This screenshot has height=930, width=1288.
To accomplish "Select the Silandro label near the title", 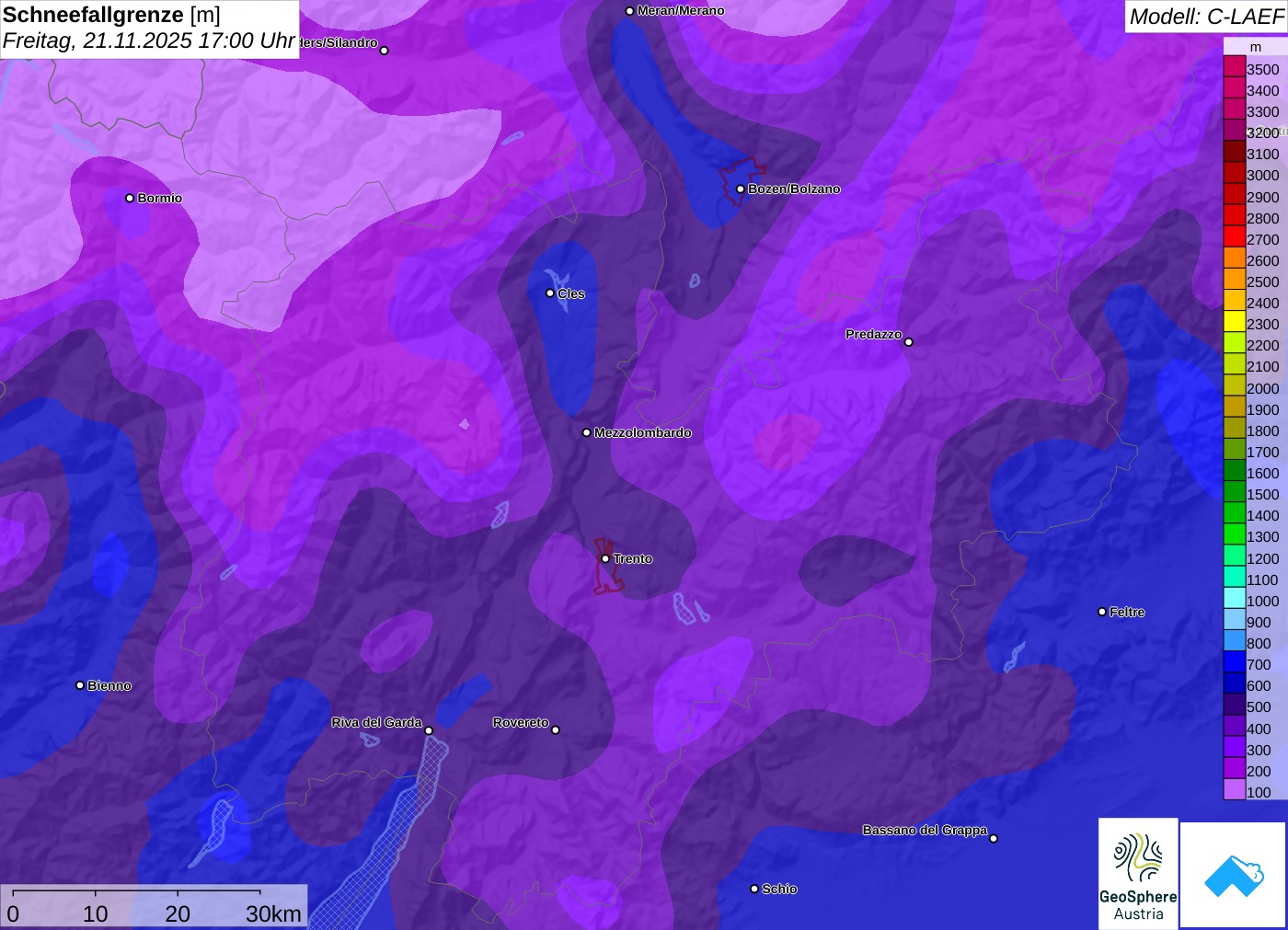I will tap(339, 42).
